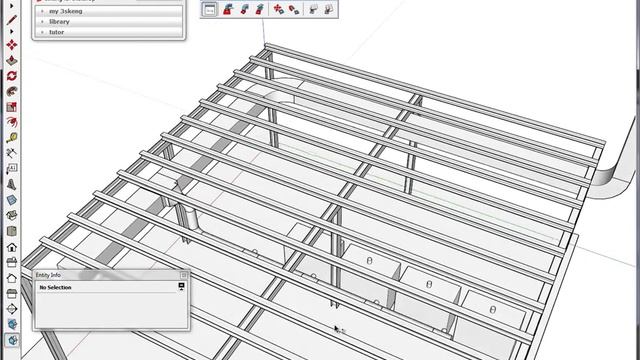
Task: Select the Offset tool
Action: click(11, 122)
